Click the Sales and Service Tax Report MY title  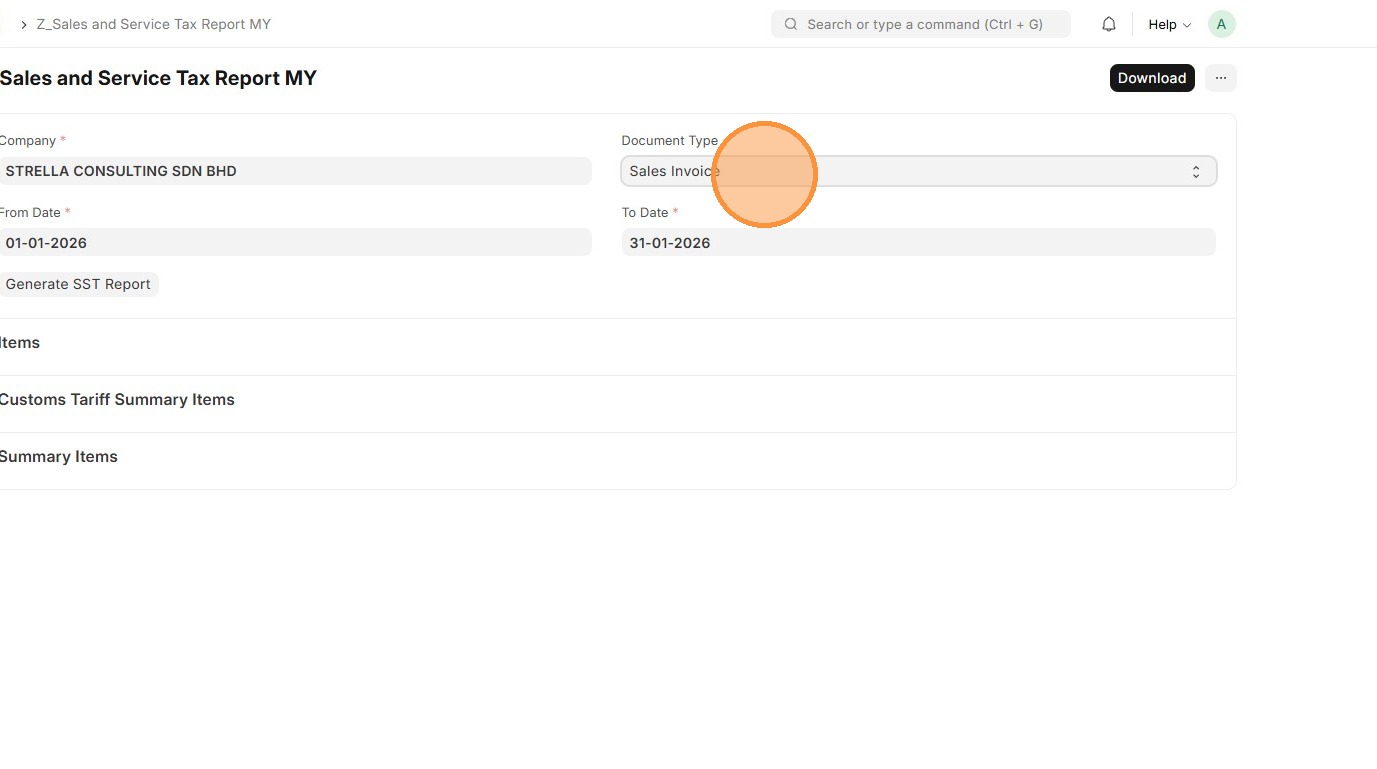158,78
